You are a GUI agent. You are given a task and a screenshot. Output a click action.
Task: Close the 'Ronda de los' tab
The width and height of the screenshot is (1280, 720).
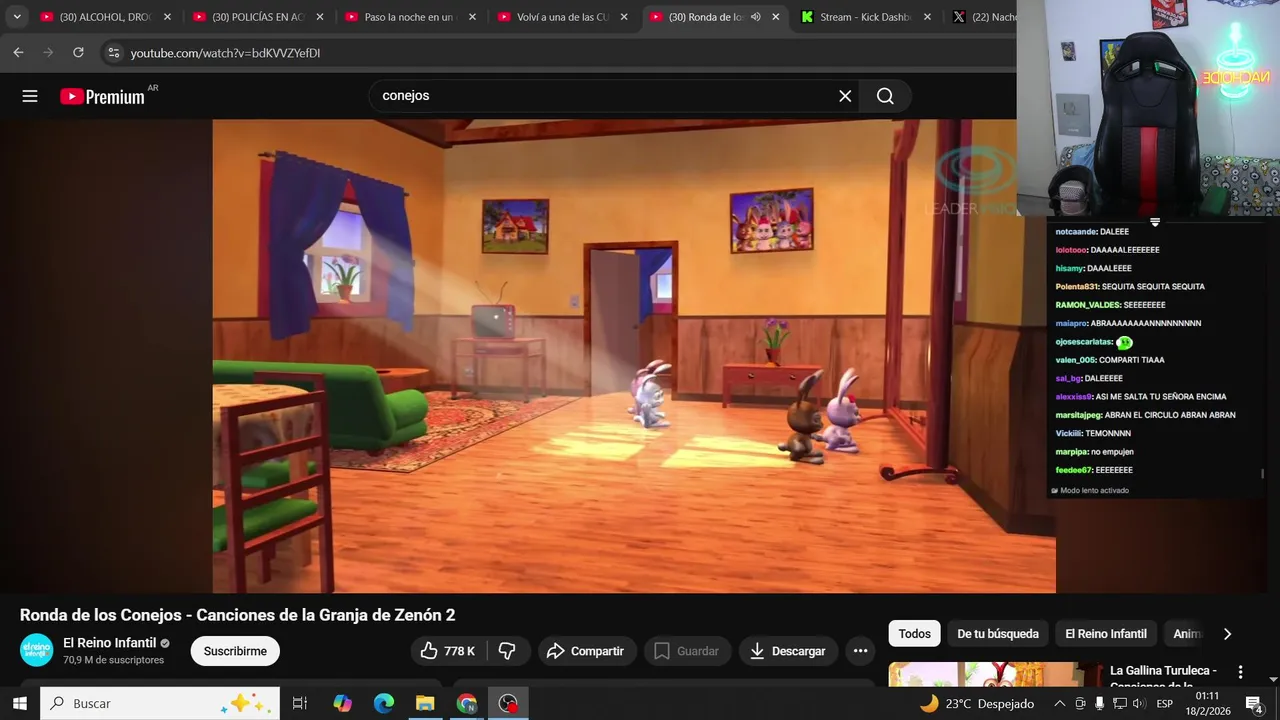[775, 17]
